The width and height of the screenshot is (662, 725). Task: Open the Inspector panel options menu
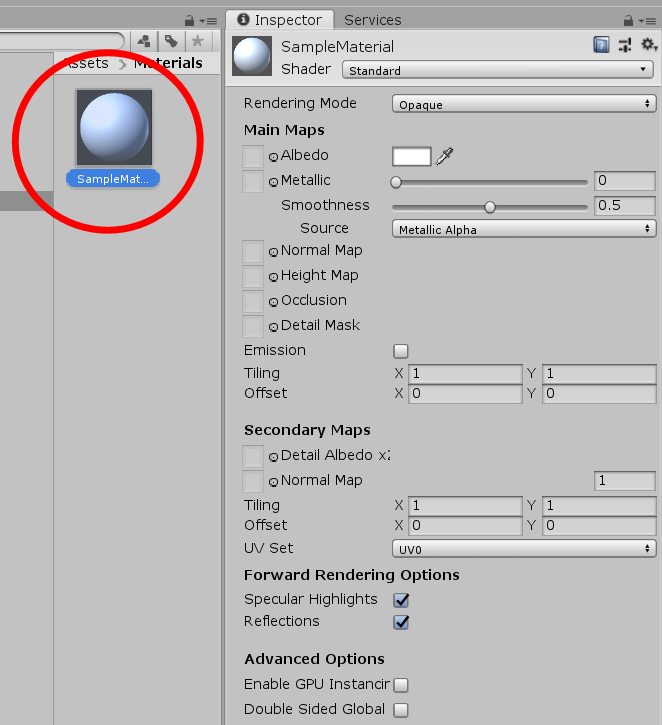point(647,21)
